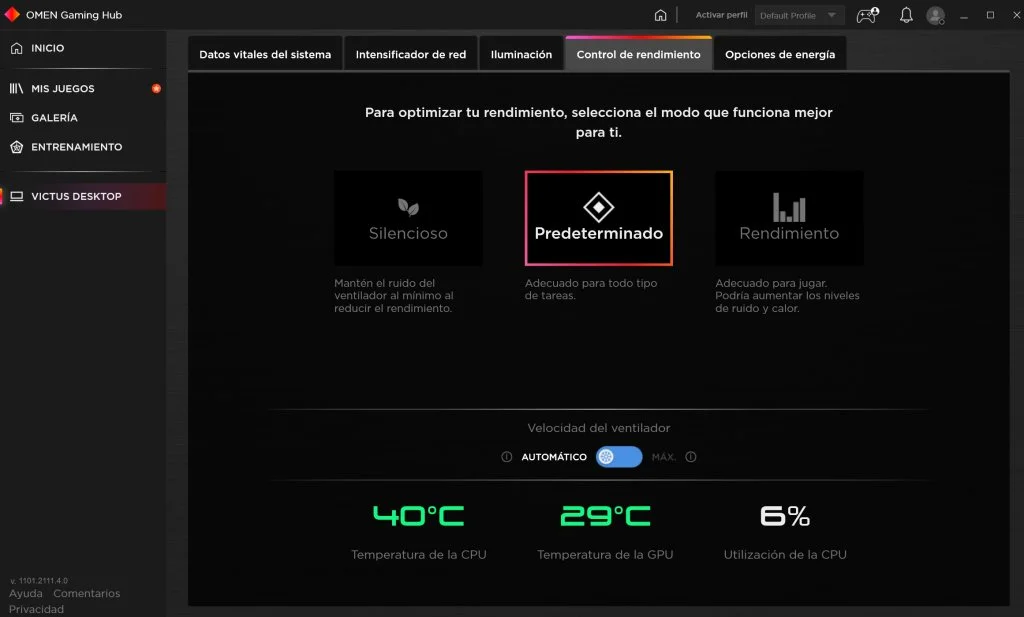
Task: Click the OMEN red diamond logo
Action: (12, 14)
